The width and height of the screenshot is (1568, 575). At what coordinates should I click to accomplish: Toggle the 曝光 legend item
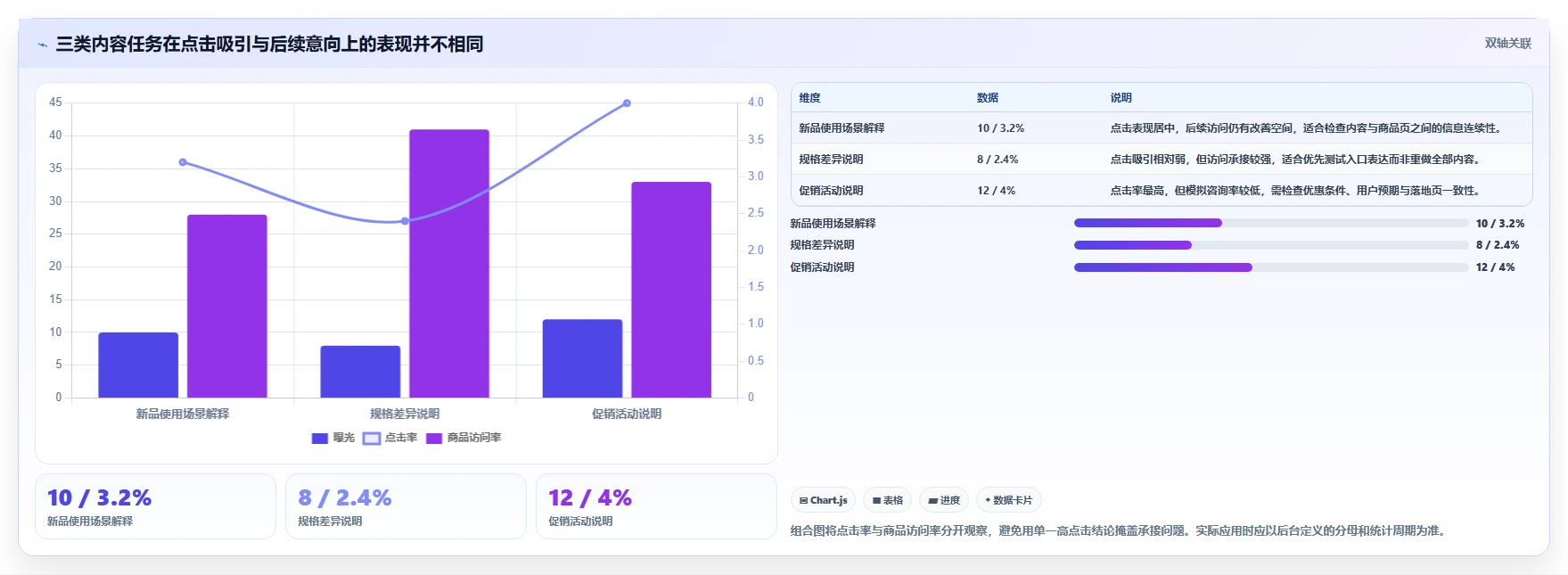tap(333, 438)
